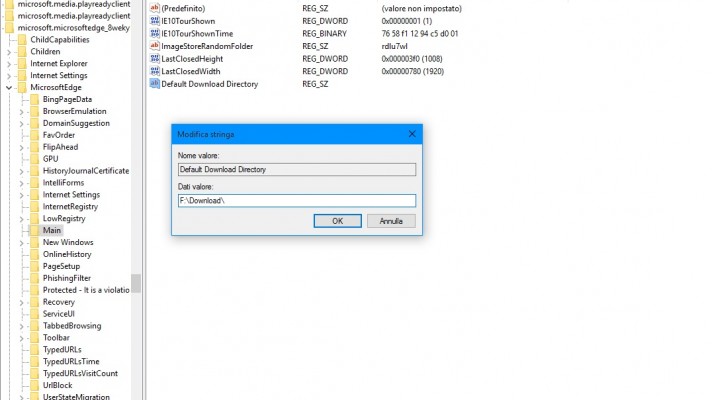The width and height of the screenshot is (712, 400).
Task: Expand the top-level Internet Settings node
Action: coord(9,76)
